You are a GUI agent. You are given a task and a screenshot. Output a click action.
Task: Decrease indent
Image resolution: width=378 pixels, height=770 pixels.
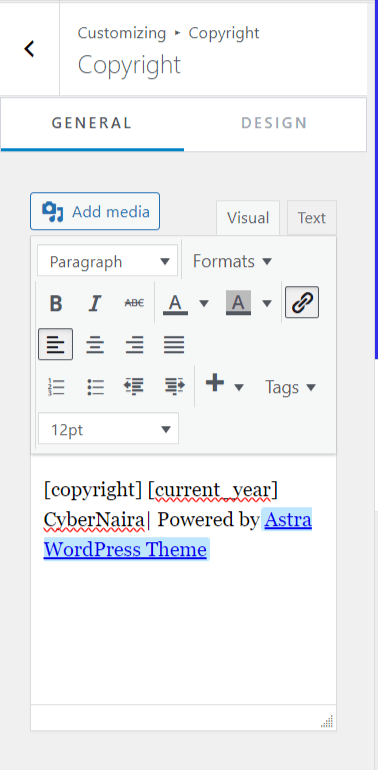coord(134,387)
